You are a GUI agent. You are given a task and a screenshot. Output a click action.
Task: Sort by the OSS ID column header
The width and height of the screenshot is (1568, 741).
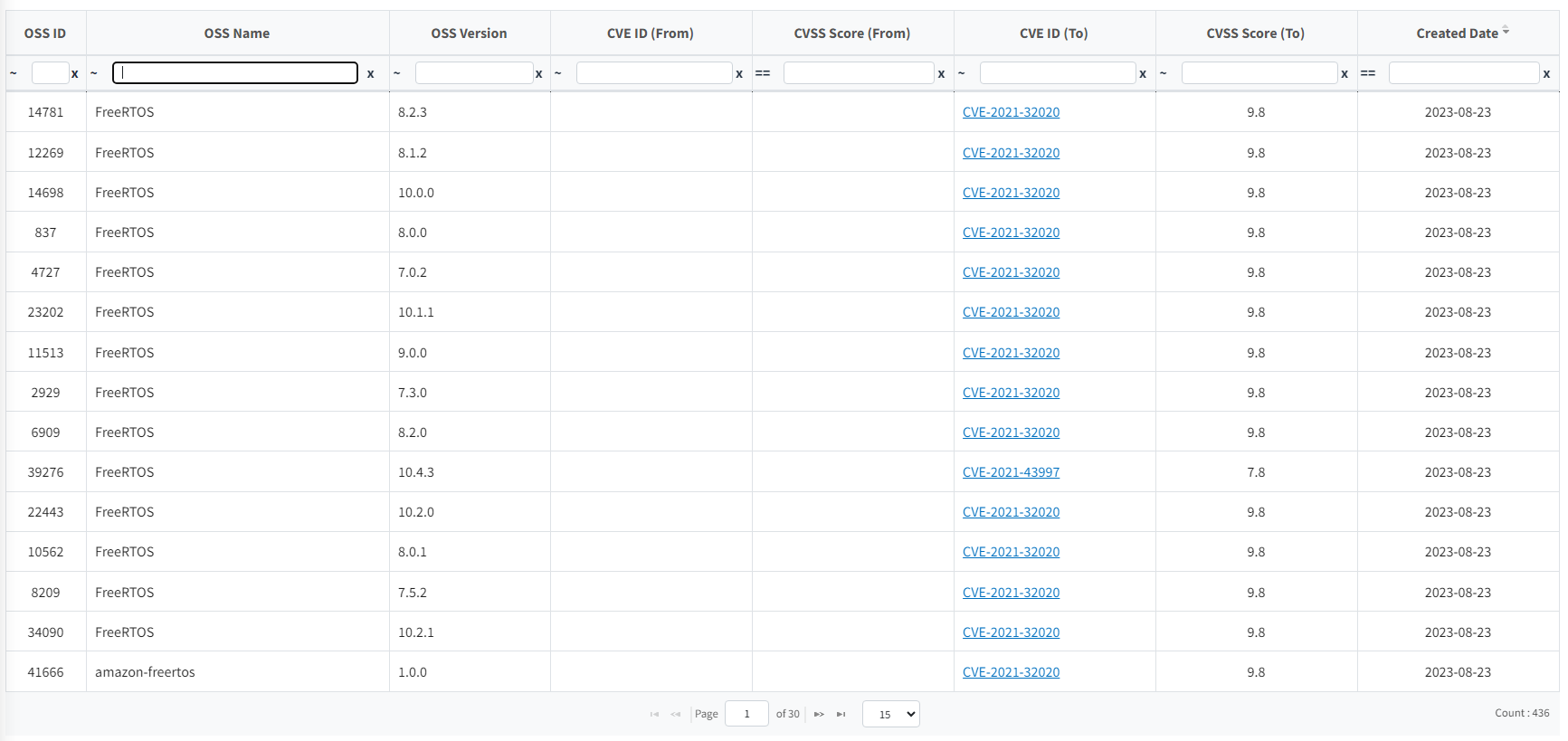tap(45, 33)
